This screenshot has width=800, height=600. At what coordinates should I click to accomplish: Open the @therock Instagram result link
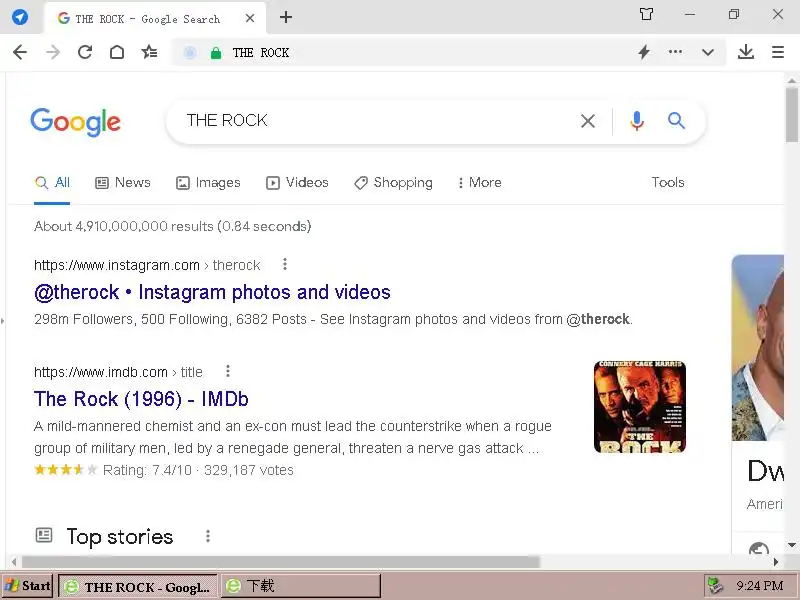212,292
